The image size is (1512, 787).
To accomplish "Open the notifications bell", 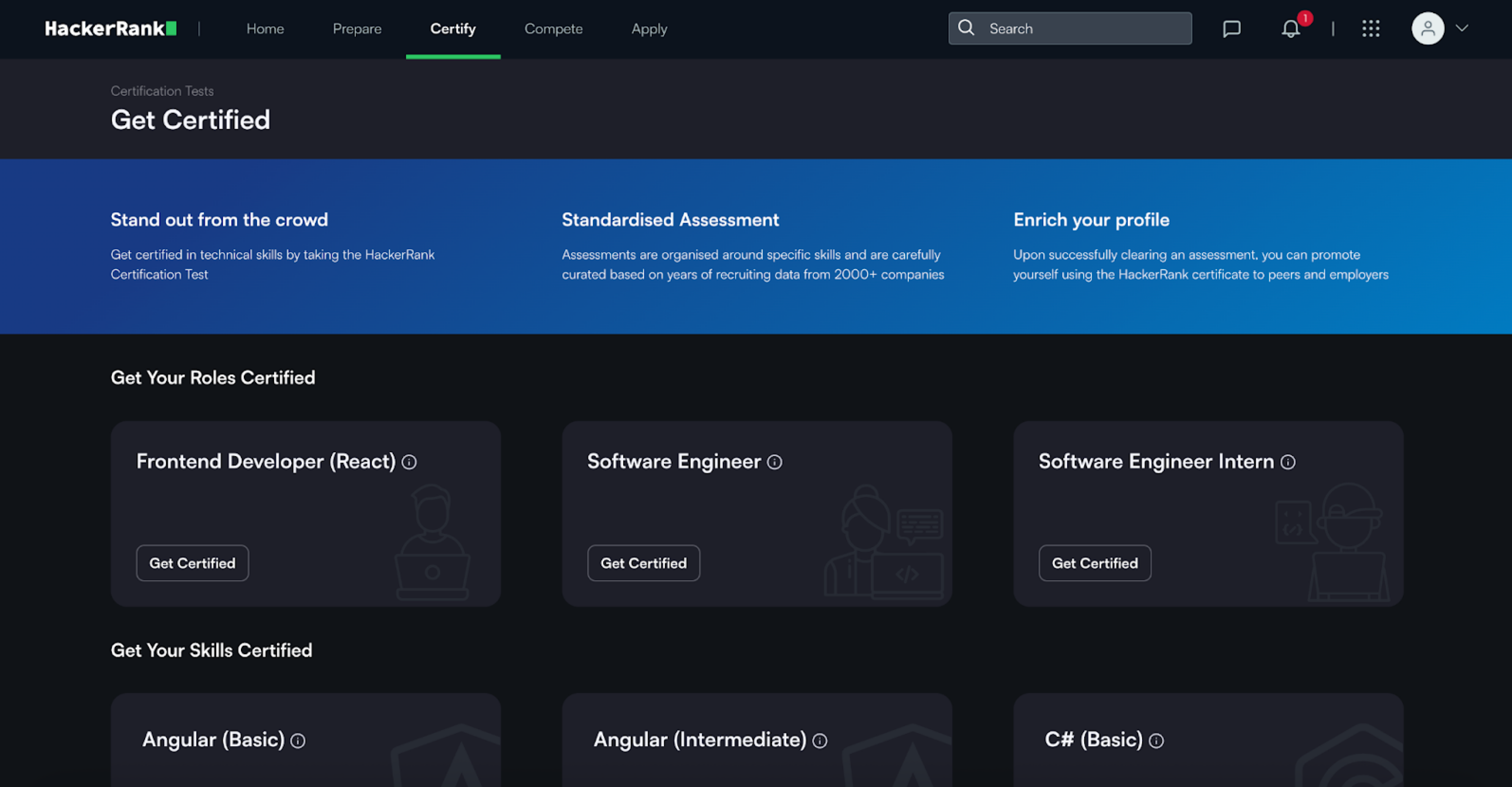I will pyautogui.click(x=1290, y=28).
